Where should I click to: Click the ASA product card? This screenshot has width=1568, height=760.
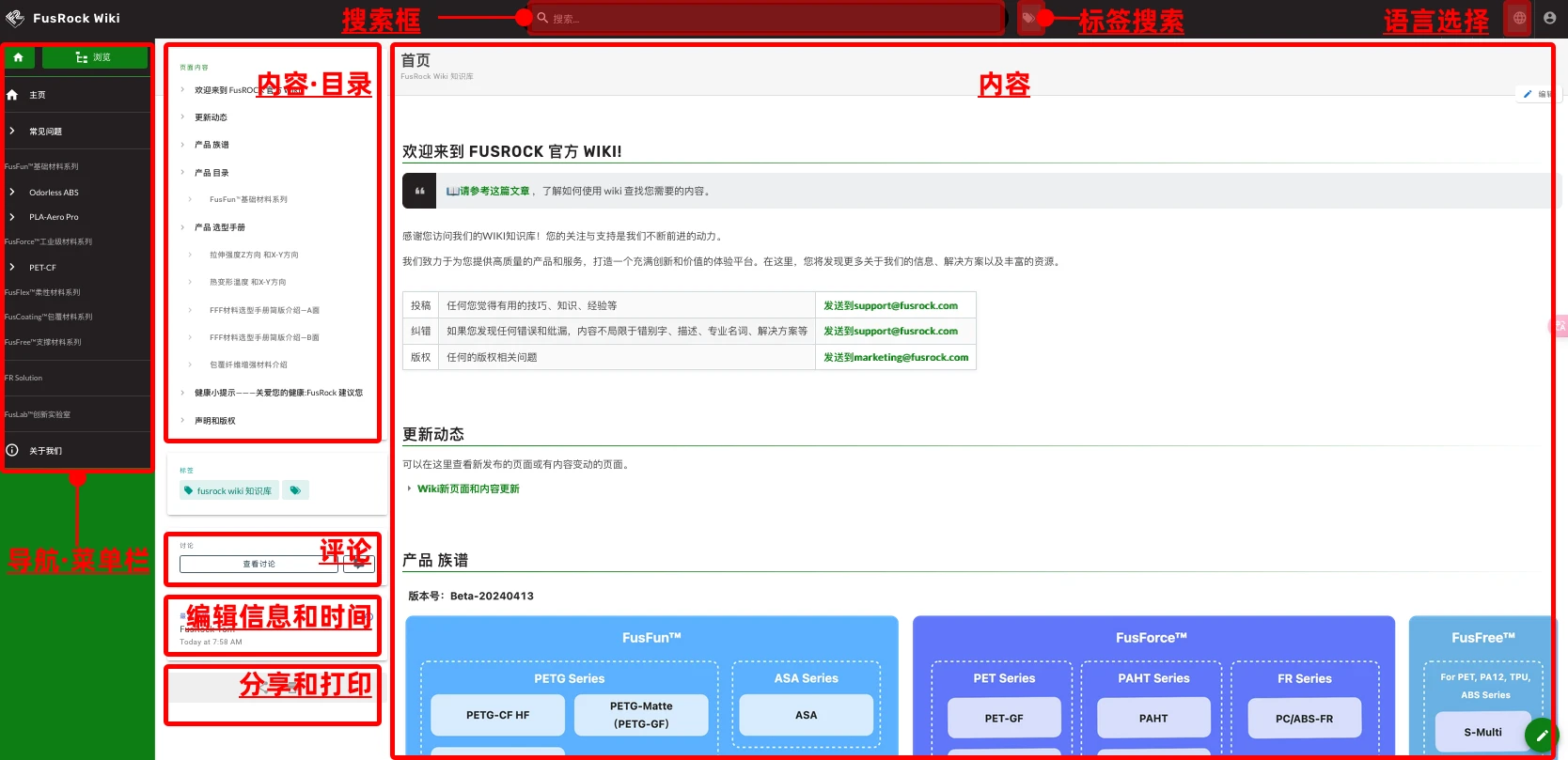click(806, 715)
